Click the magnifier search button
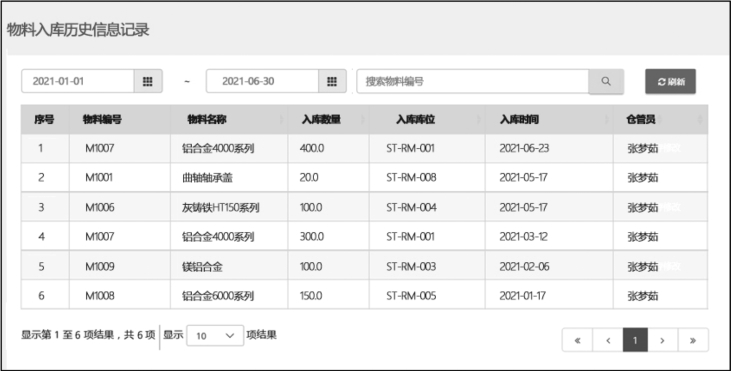 pyautogui.click(x=606, y=81)
